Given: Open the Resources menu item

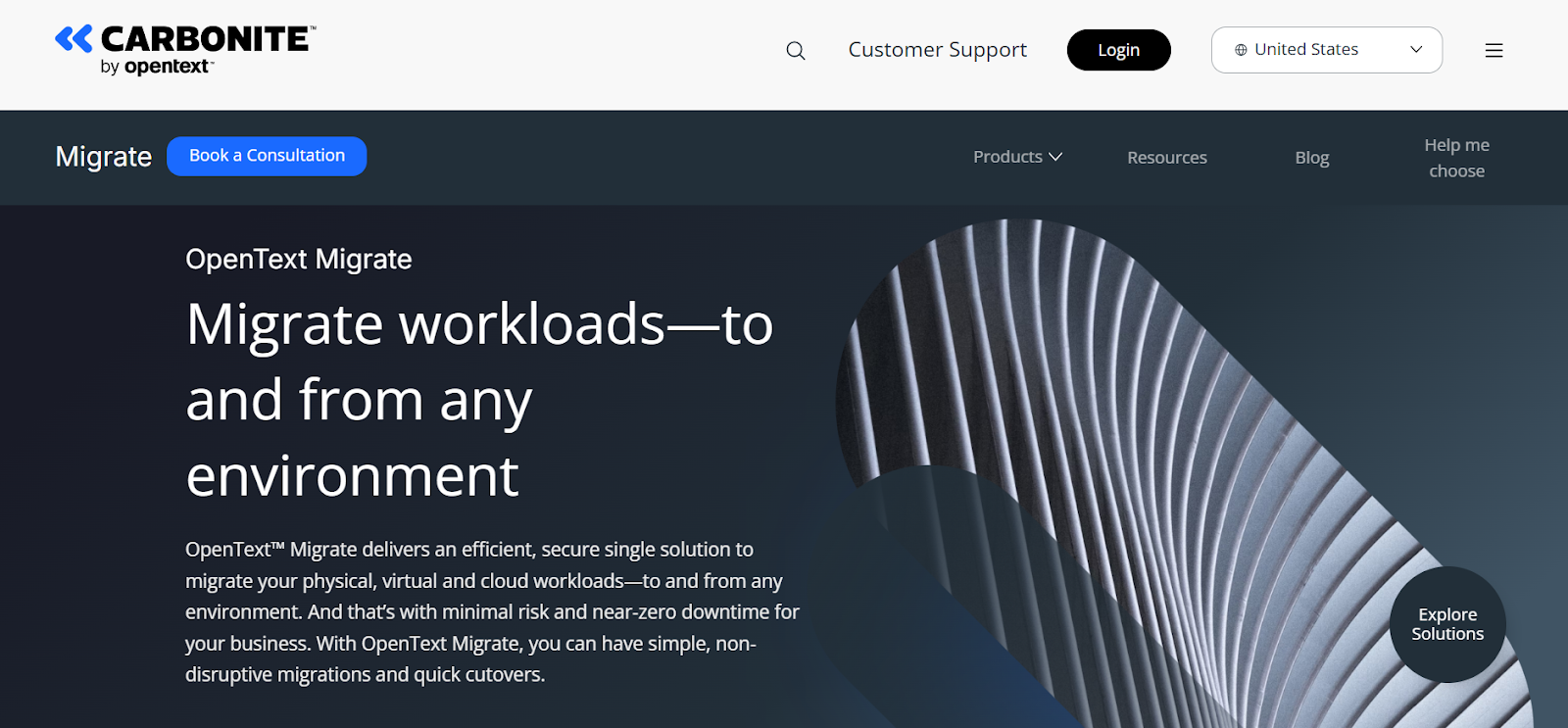Looking at the screenshot, I should pos(1166,158).
